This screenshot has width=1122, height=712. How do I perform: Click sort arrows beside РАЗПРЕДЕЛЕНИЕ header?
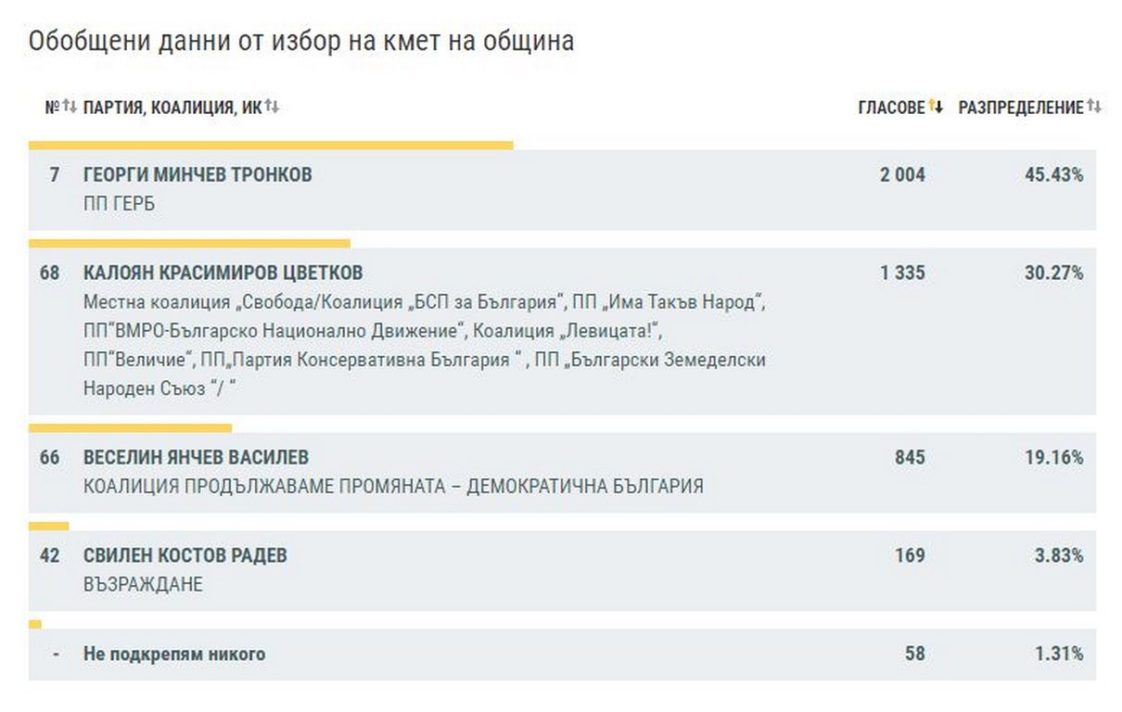coord(1094,106)
